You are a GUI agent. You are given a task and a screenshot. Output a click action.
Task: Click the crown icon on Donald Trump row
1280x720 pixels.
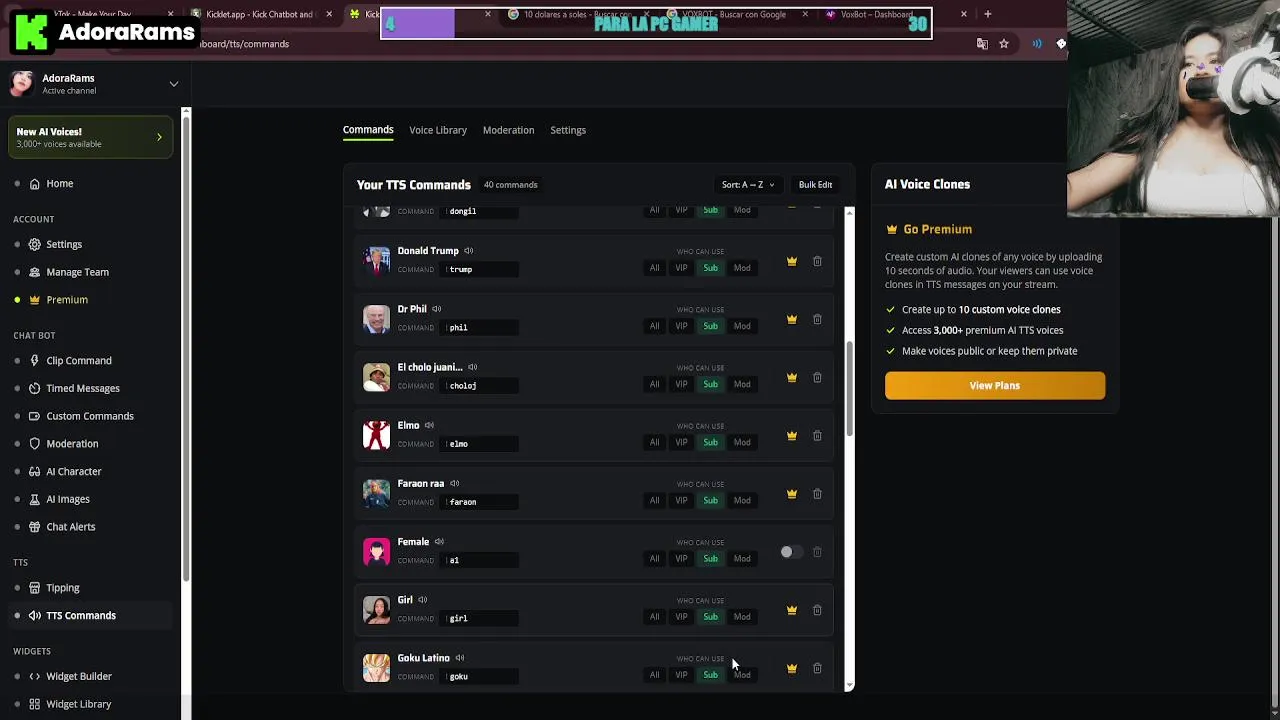click(791, 261)
